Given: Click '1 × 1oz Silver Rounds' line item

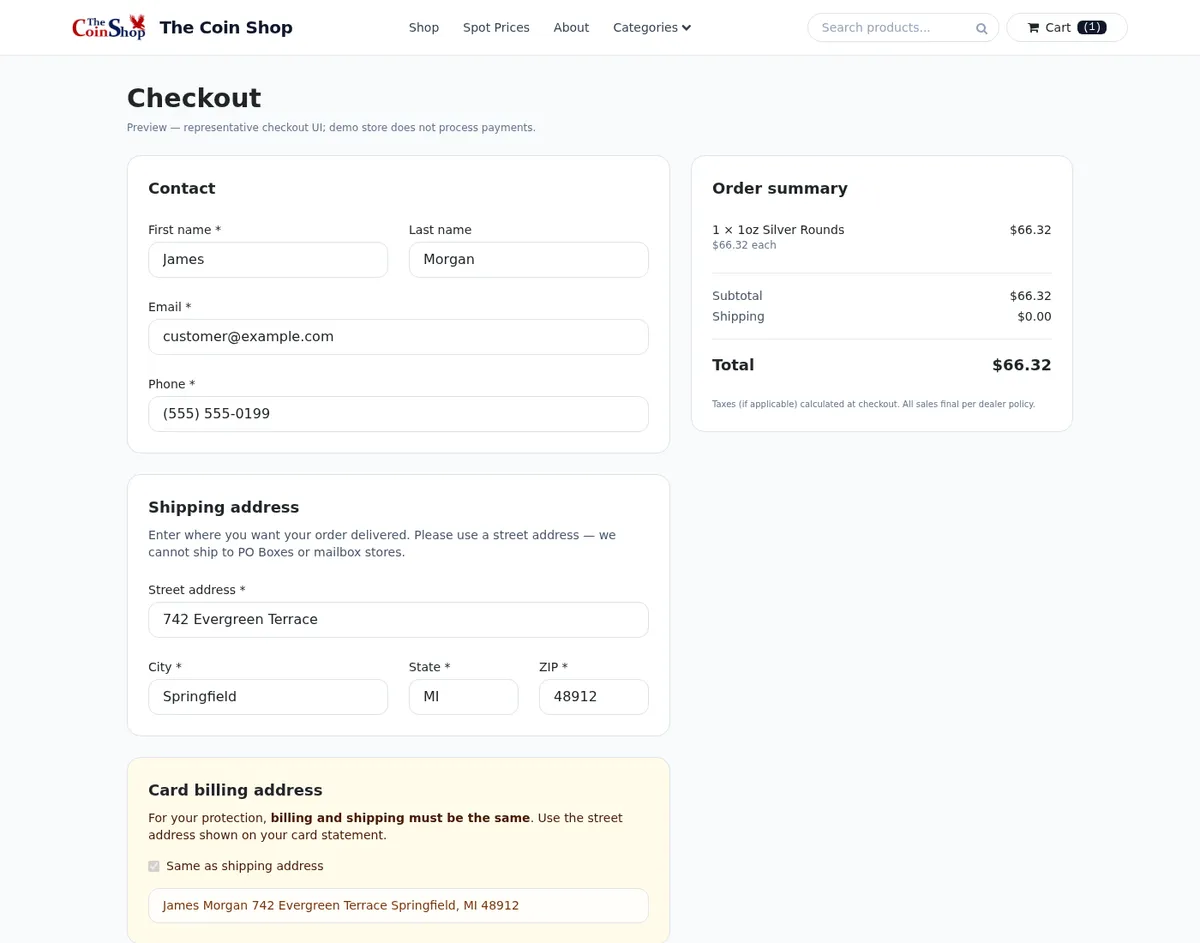Looking at the screenshot, I should click(x=778, y=230).
